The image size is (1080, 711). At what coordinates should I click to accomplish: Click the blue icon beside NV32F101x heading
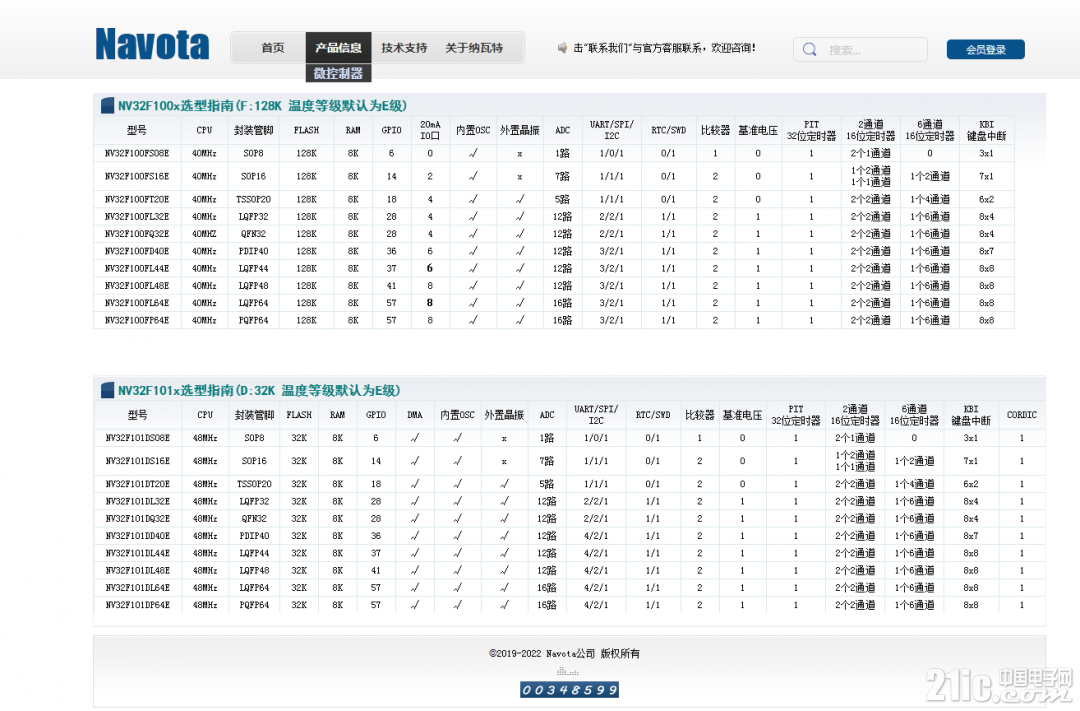coord(107,391)
